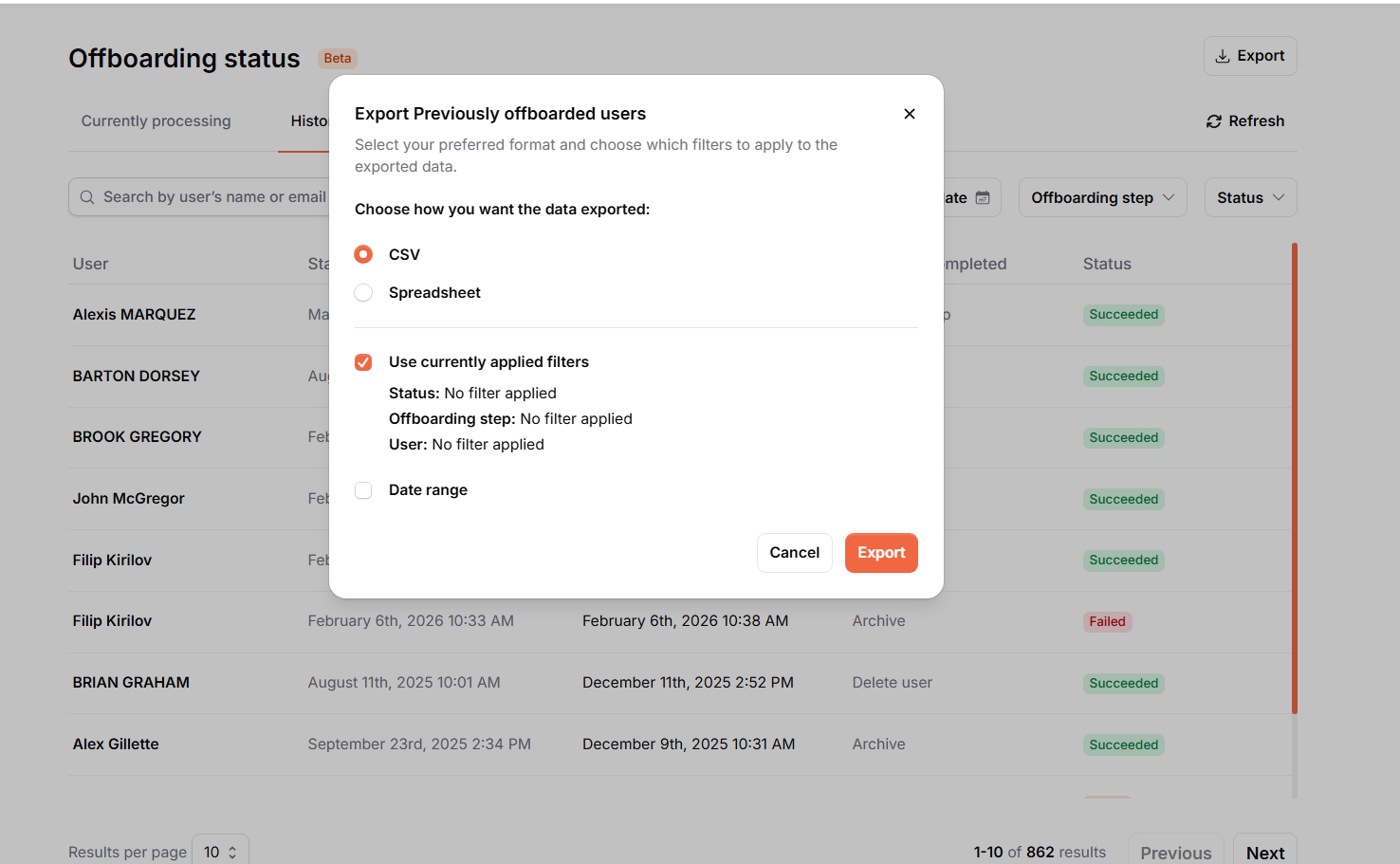Click the table vertical scrollbar
The image size is (1400, 864).
[1294, 477]
